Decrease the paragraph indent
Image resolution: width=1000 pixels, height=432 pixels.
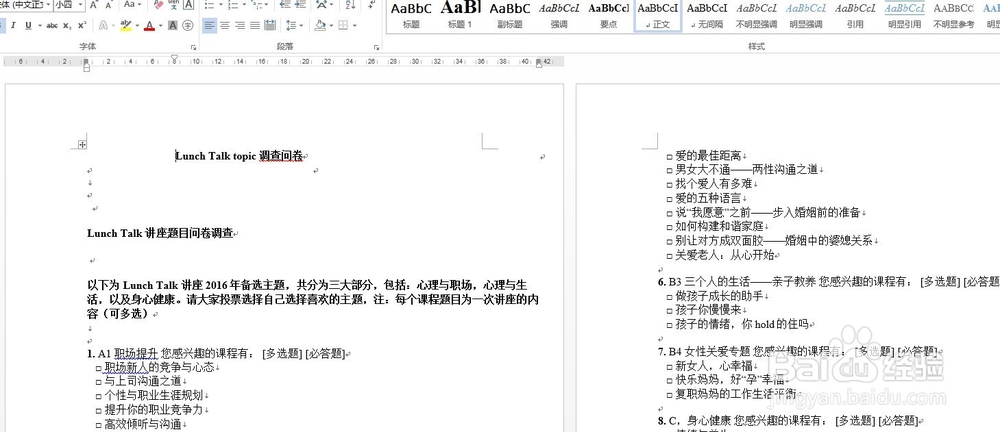click(x=284, y=5)
